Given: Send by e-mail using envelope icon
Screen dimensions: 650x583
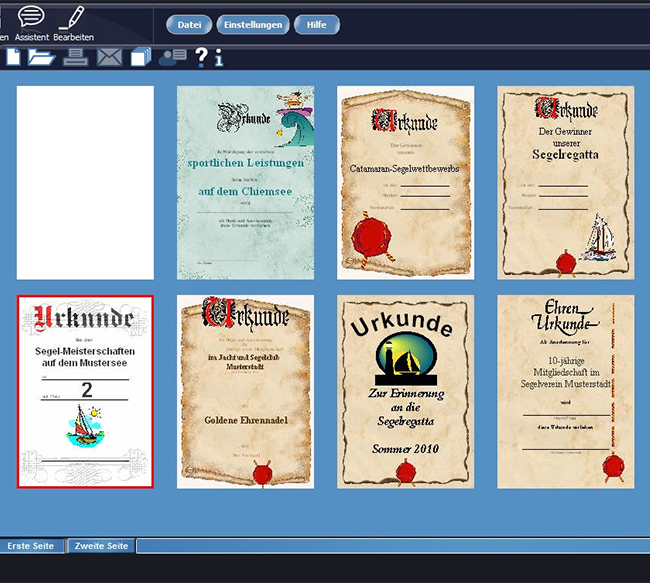Looking at the screenshot, I should (x=109, y=57).
